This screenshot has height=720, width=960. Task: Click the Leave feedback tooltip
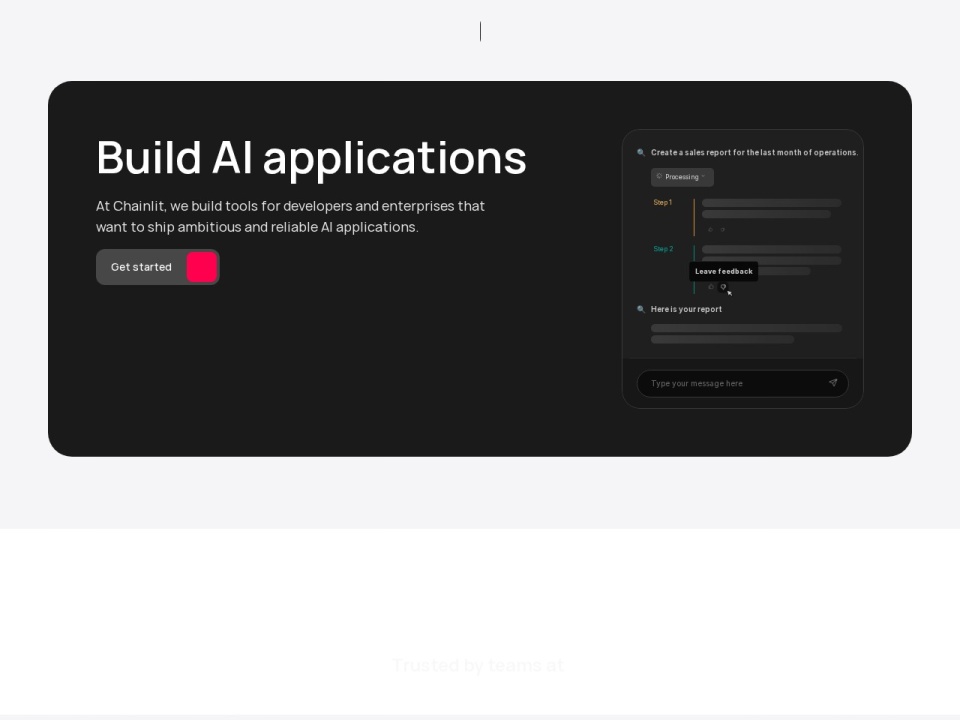tap(724, 271)
